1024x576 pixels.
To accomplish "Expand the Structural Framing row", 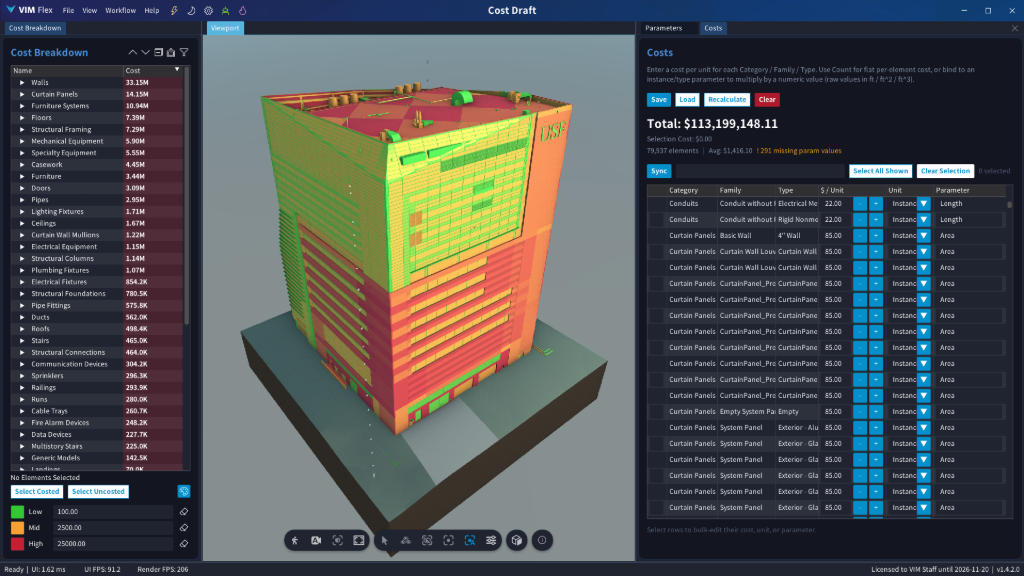I will [22, 129].
